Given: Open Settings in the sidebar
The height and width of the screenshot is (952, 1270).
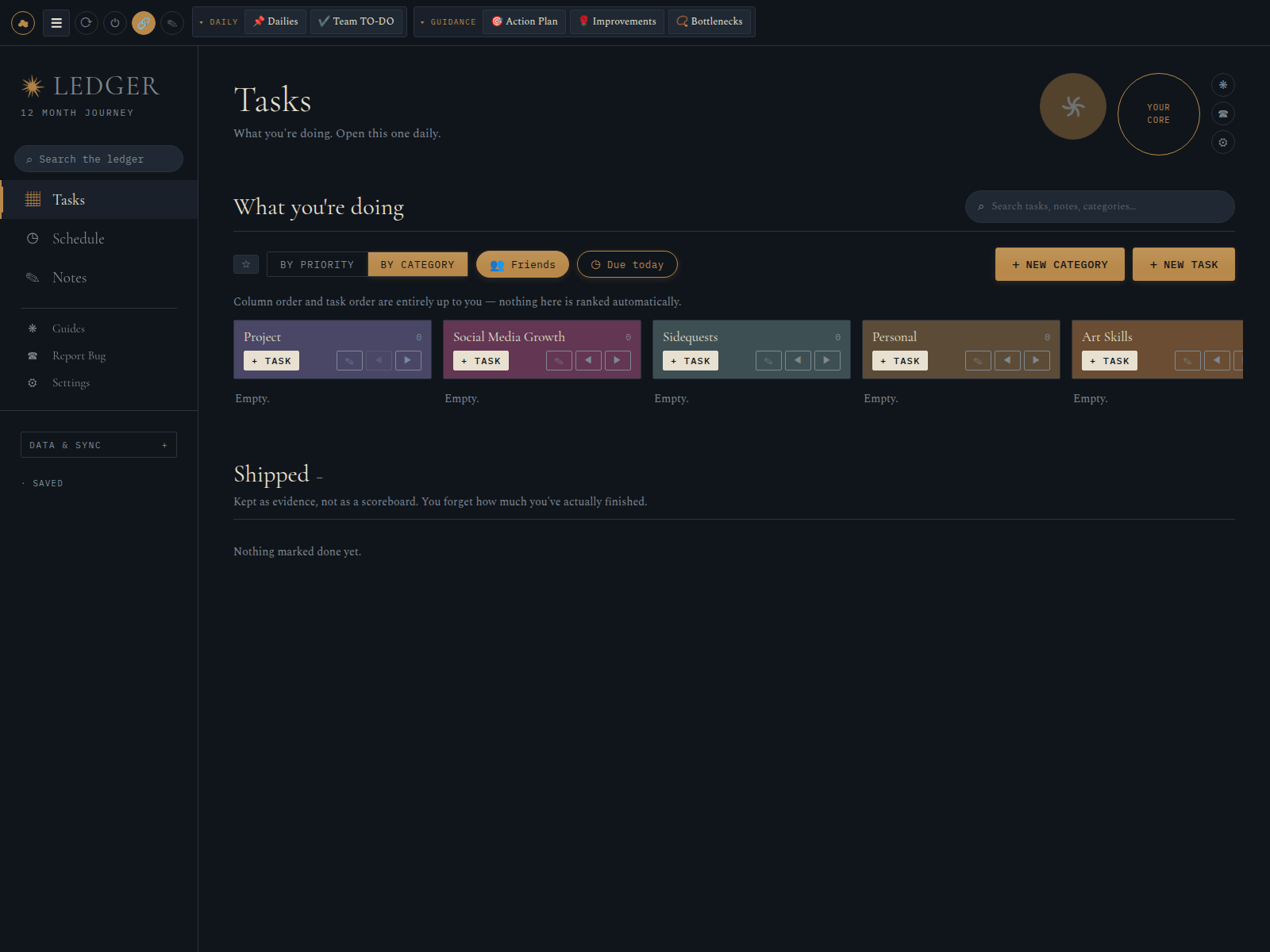Looking at the screenshot, I should 98,382.
